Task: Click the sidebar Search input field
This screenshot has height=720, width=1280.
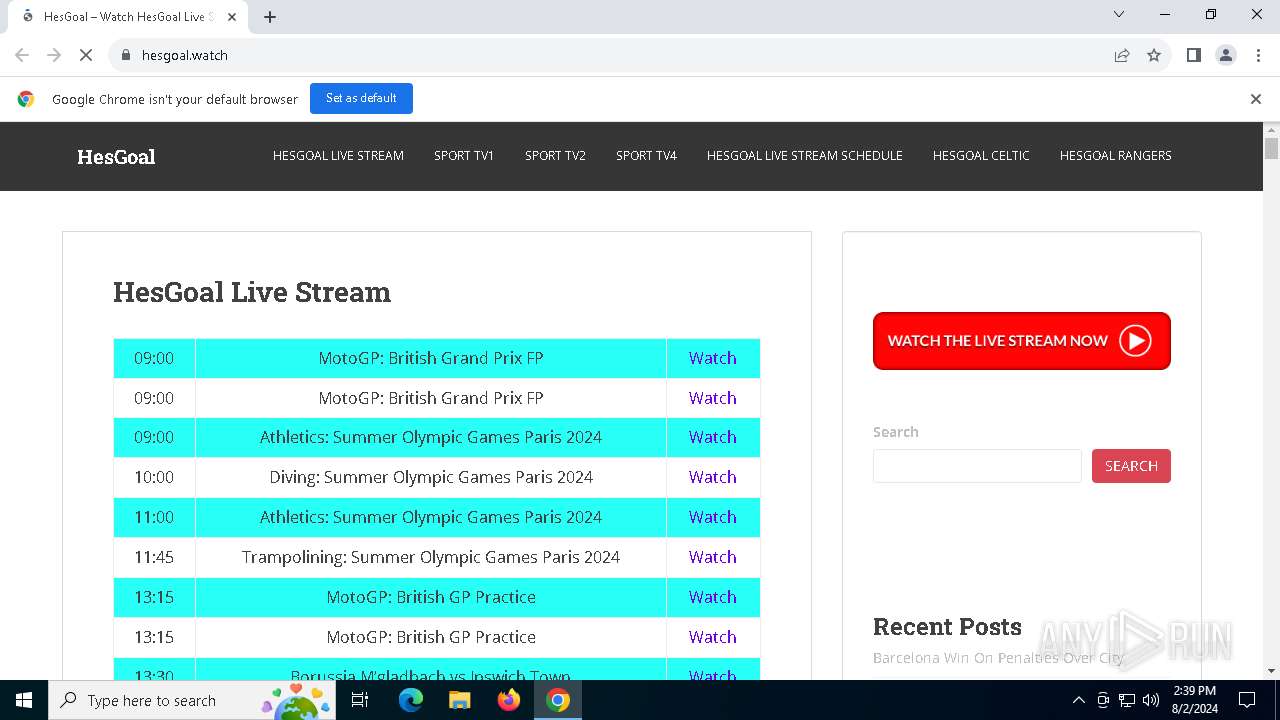Action: [977, 466]
